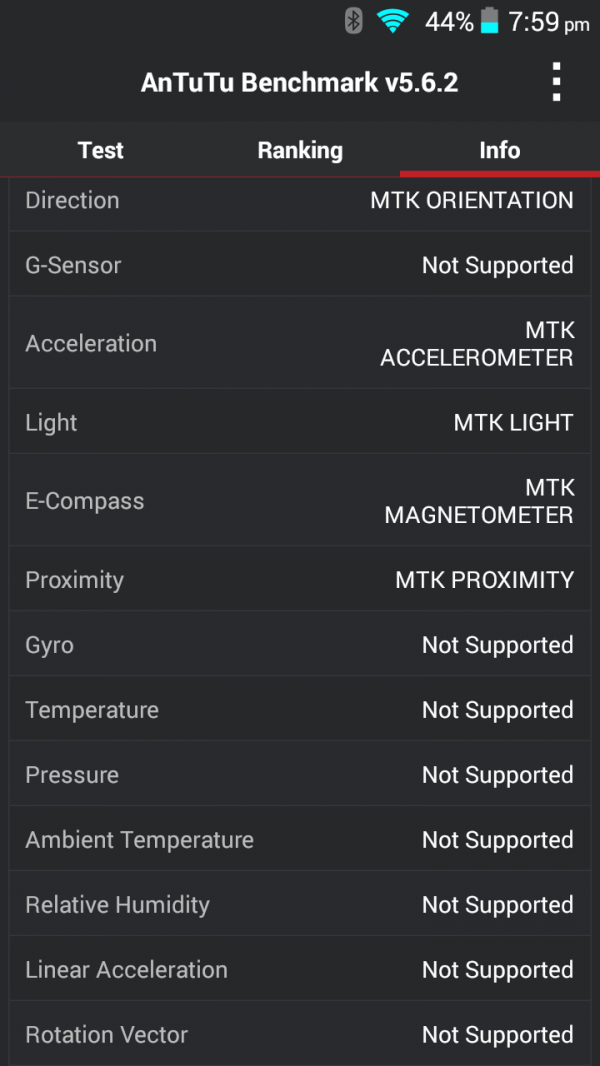Tap the Direction sensor row

[x=300, y=200]
